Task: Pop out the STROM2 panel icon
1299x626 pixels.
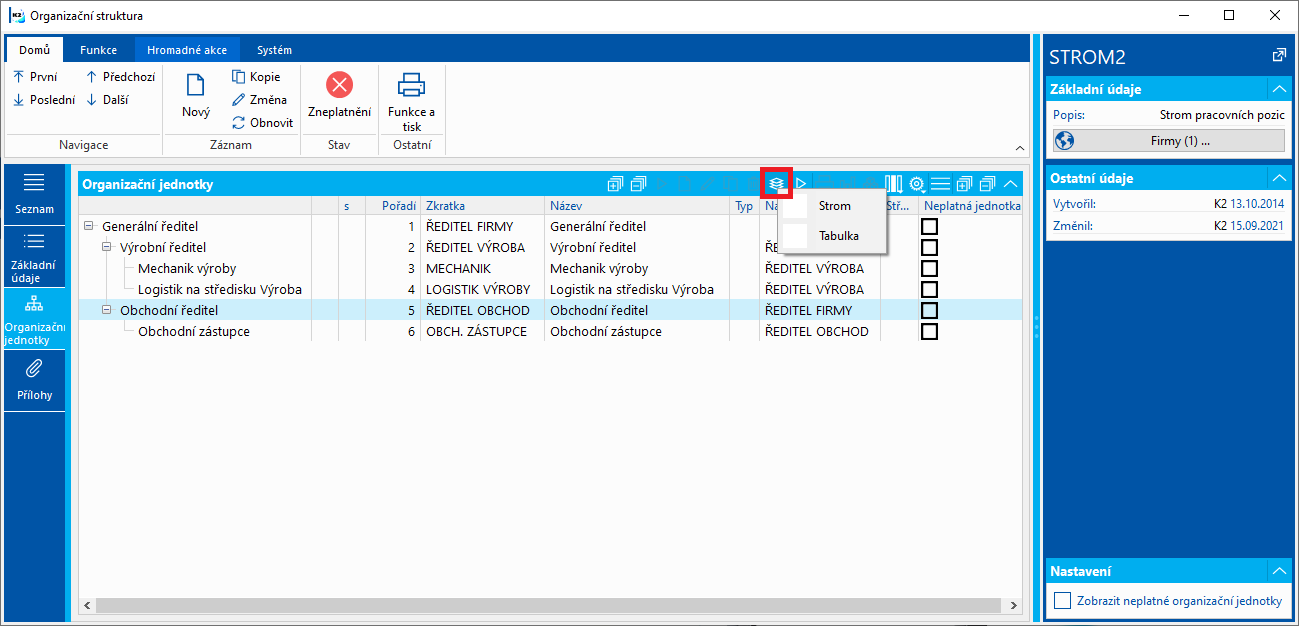Action: tap(1278, 56)
